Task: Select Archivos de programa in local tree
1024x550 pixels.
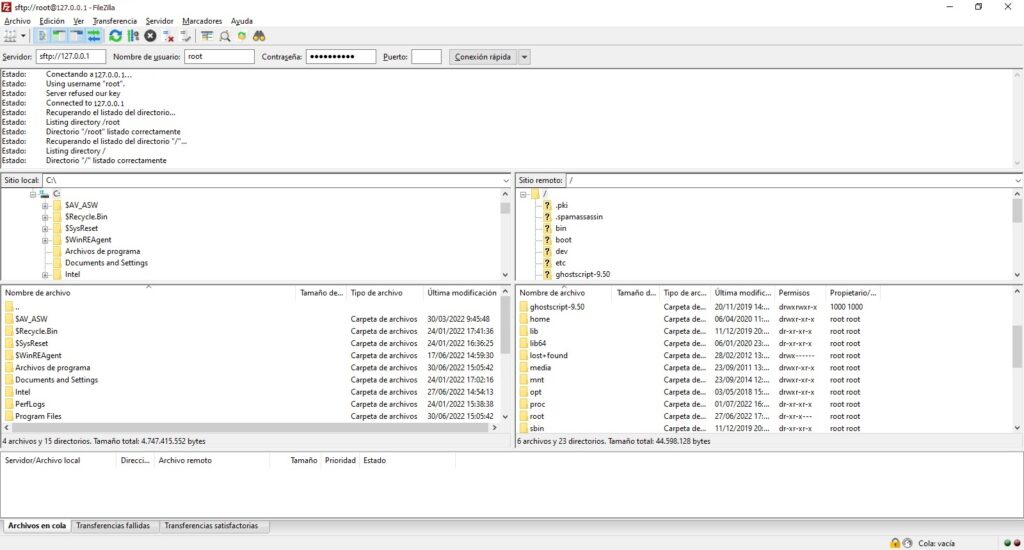Action: click(103, 251)
